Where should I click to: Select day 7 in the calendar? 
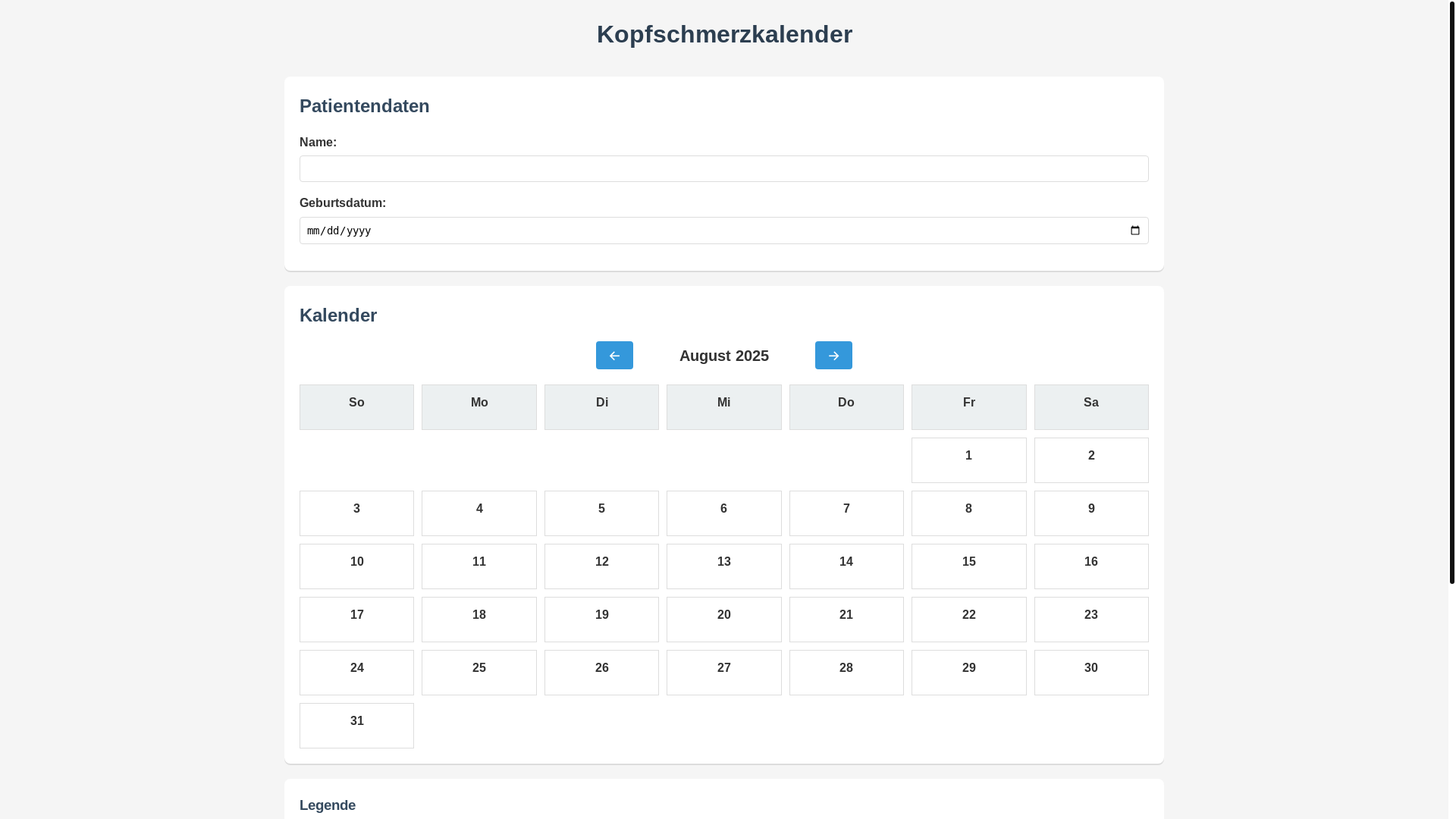click(846, 513)
